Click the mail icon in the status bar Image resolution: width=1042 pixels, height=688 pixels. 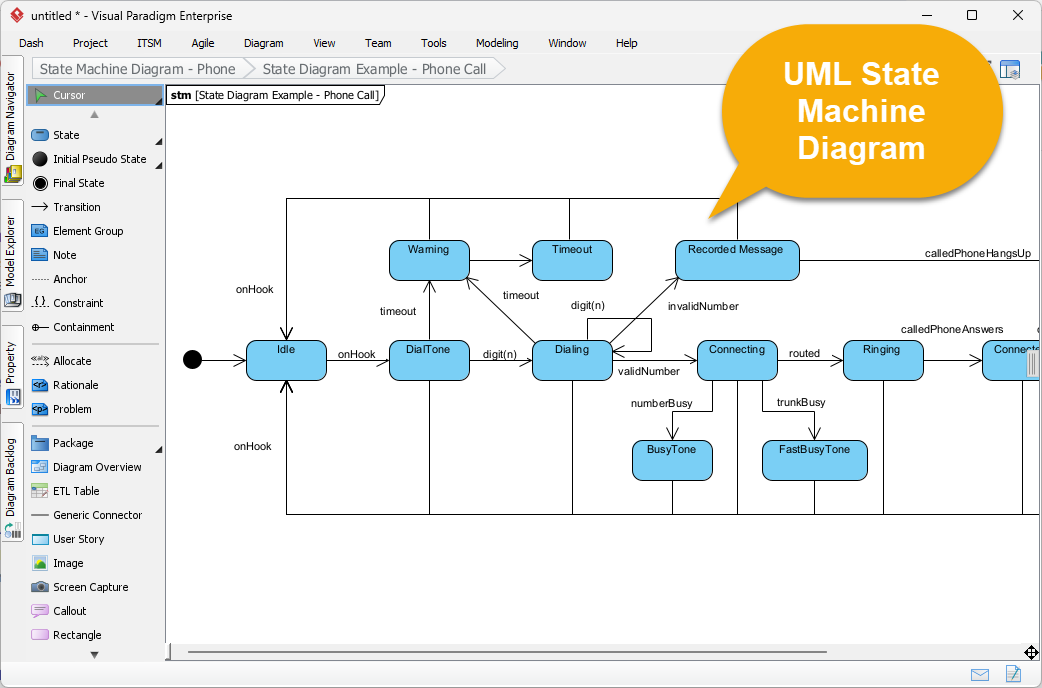pyautogui.click(x=980, y=674)
